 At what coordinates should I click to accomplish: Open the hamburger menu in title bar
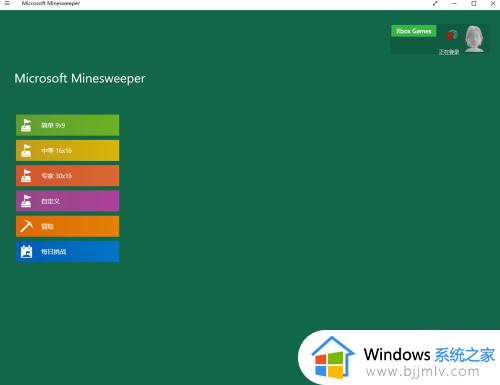(7, 3)
